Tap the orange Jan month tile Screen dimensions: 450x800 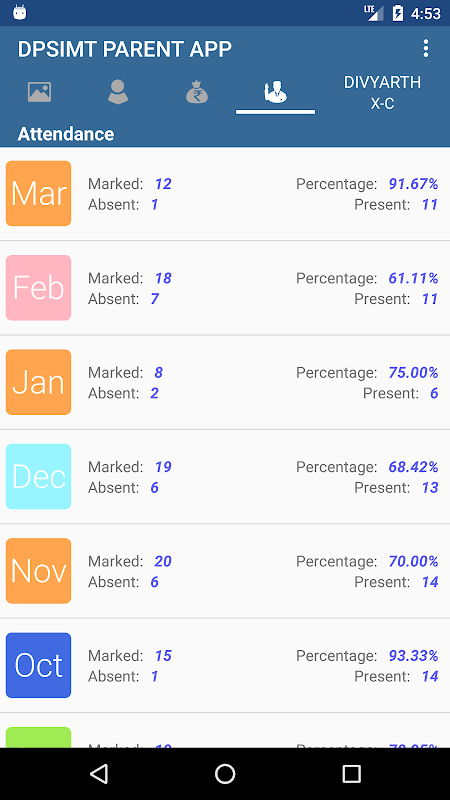click(38, 382)
